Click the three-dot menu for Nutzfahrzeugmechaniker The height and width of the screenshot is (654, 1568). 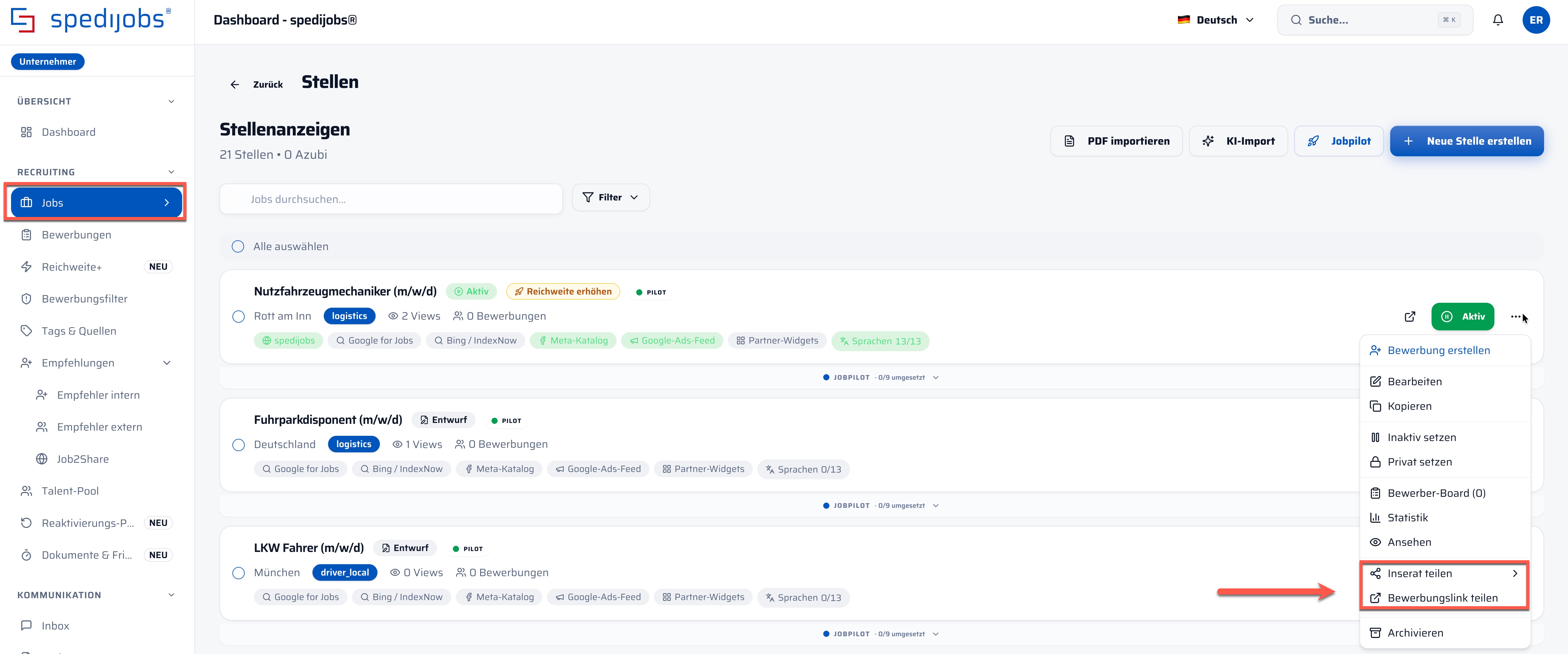pos(1516,316)
